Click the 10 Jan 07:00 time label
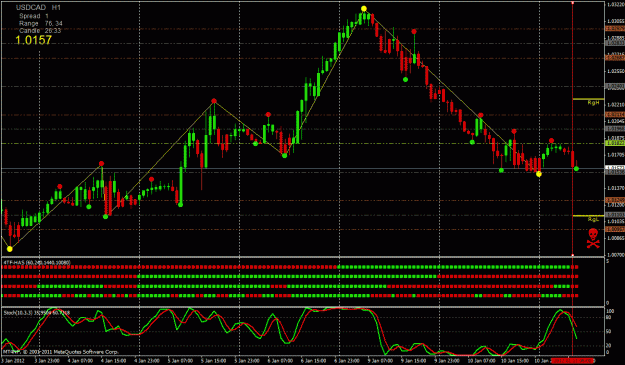The image size is (625, 365). (x=481, y=361)
